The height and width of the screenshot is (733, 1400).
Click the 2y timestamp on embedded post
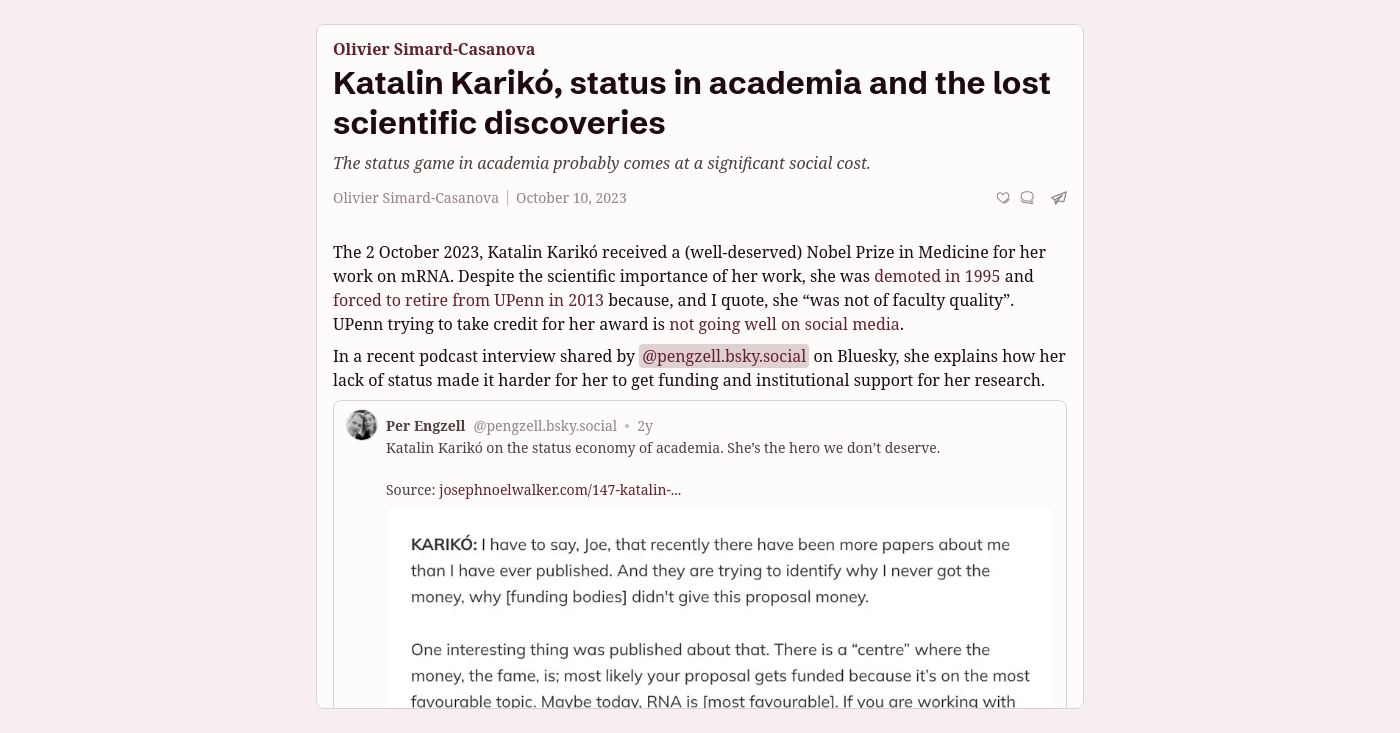645,426
